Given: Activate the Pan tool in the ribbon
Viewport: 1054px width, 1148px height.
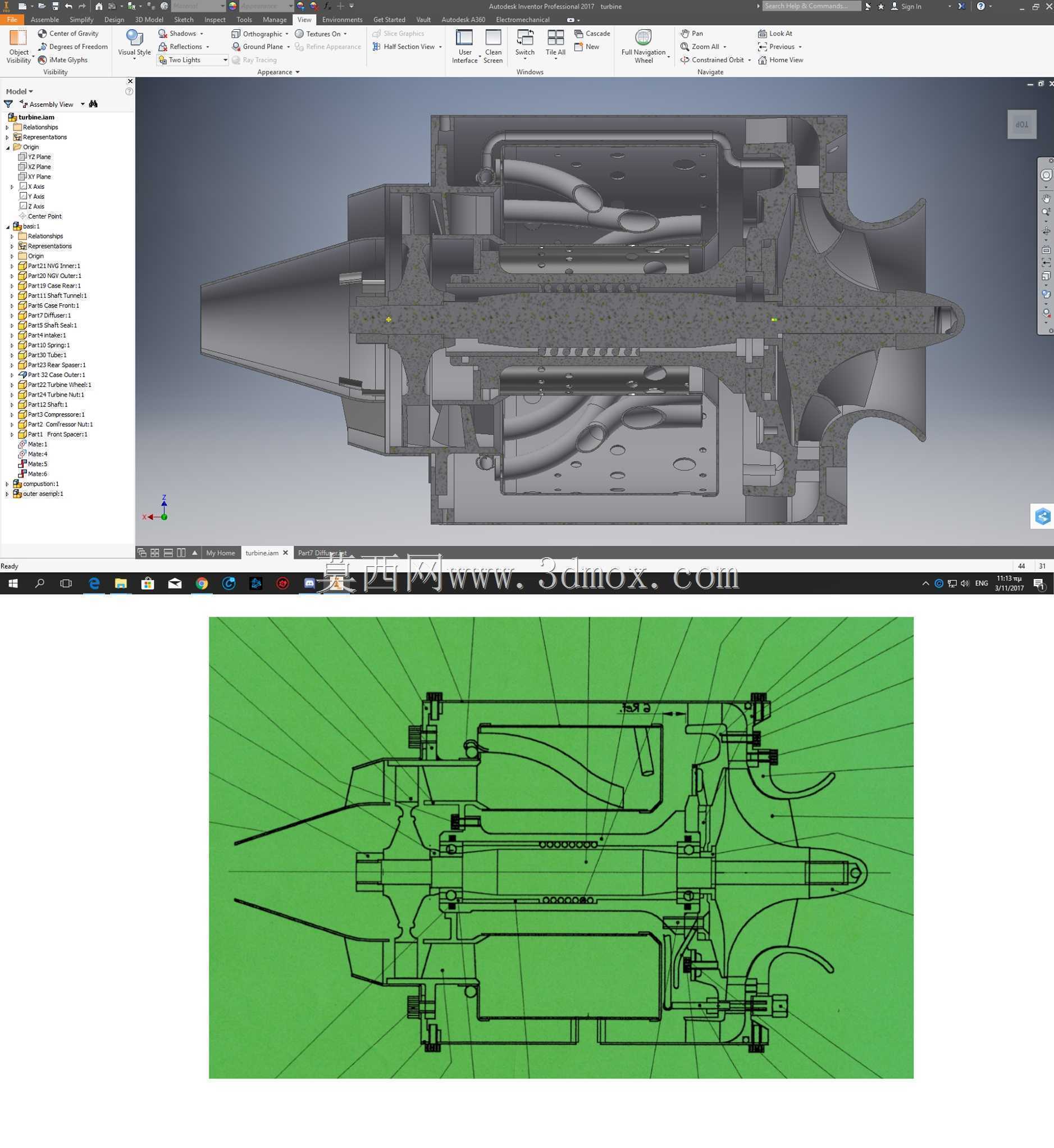Looking at the screenshot, I should point(692,34).
